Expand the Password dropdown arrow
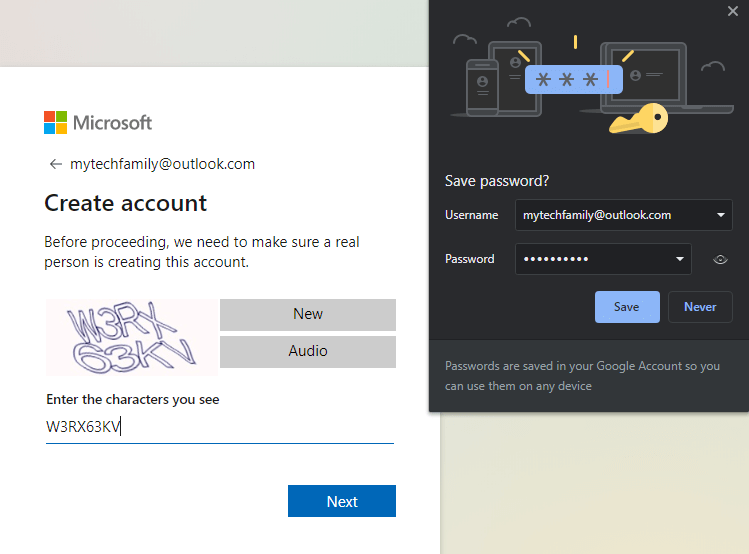Image resolution: width=749 pixels, height=554 pixels. (x=679, y=259)
